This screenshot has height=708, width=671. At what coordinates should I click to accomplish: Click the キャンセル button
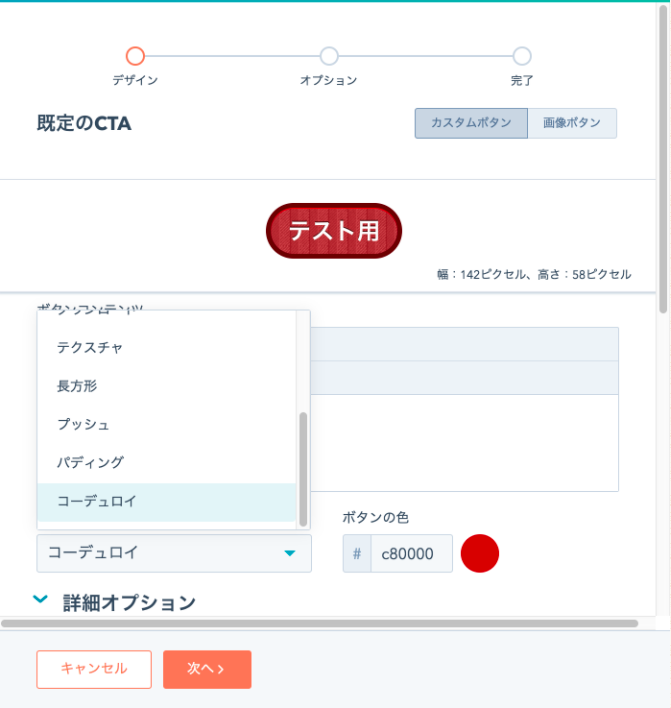click(94, 669)
